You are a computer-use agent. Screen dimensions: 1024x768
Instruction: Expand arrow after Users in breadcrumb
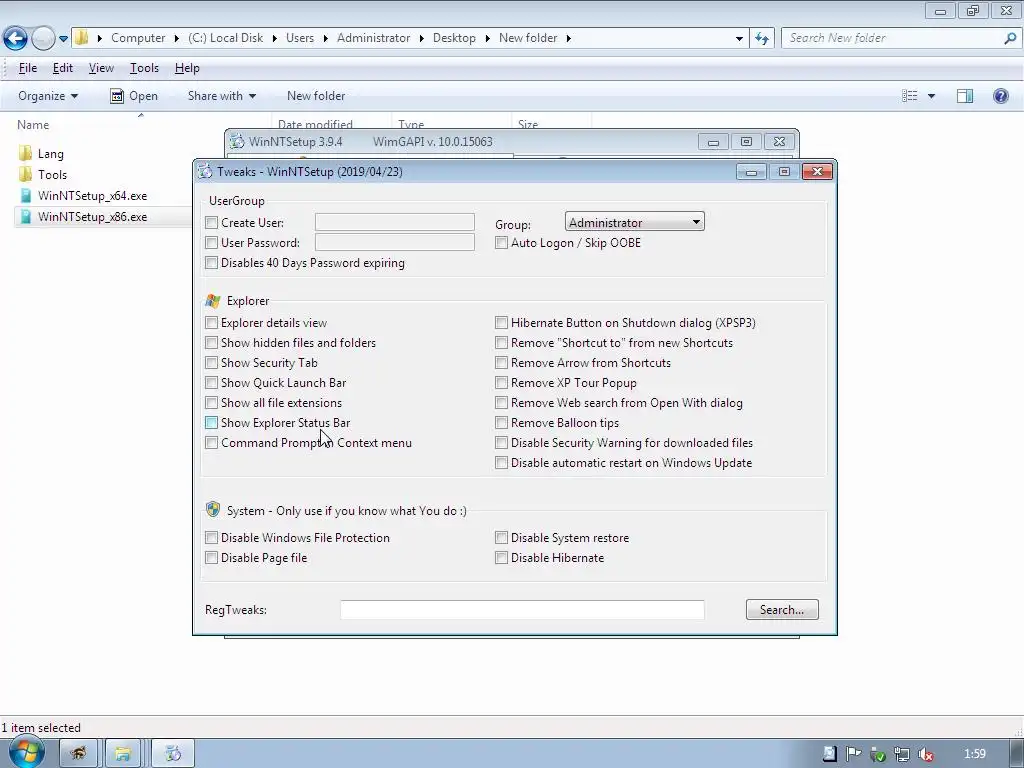point(325,39)
